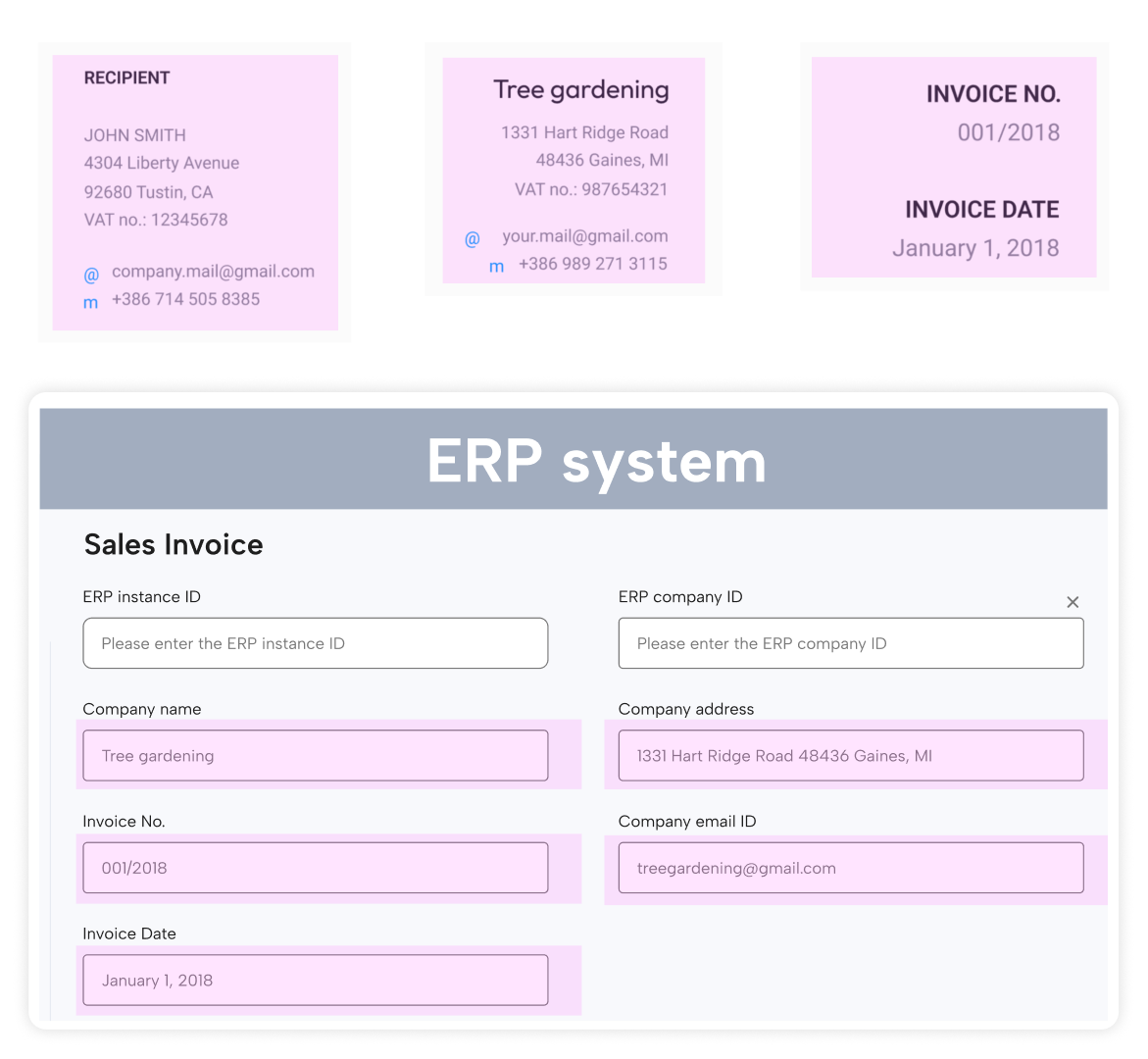Click the Sales Invoice heading
This screenshot has height=1059, width=1148.
174,544
